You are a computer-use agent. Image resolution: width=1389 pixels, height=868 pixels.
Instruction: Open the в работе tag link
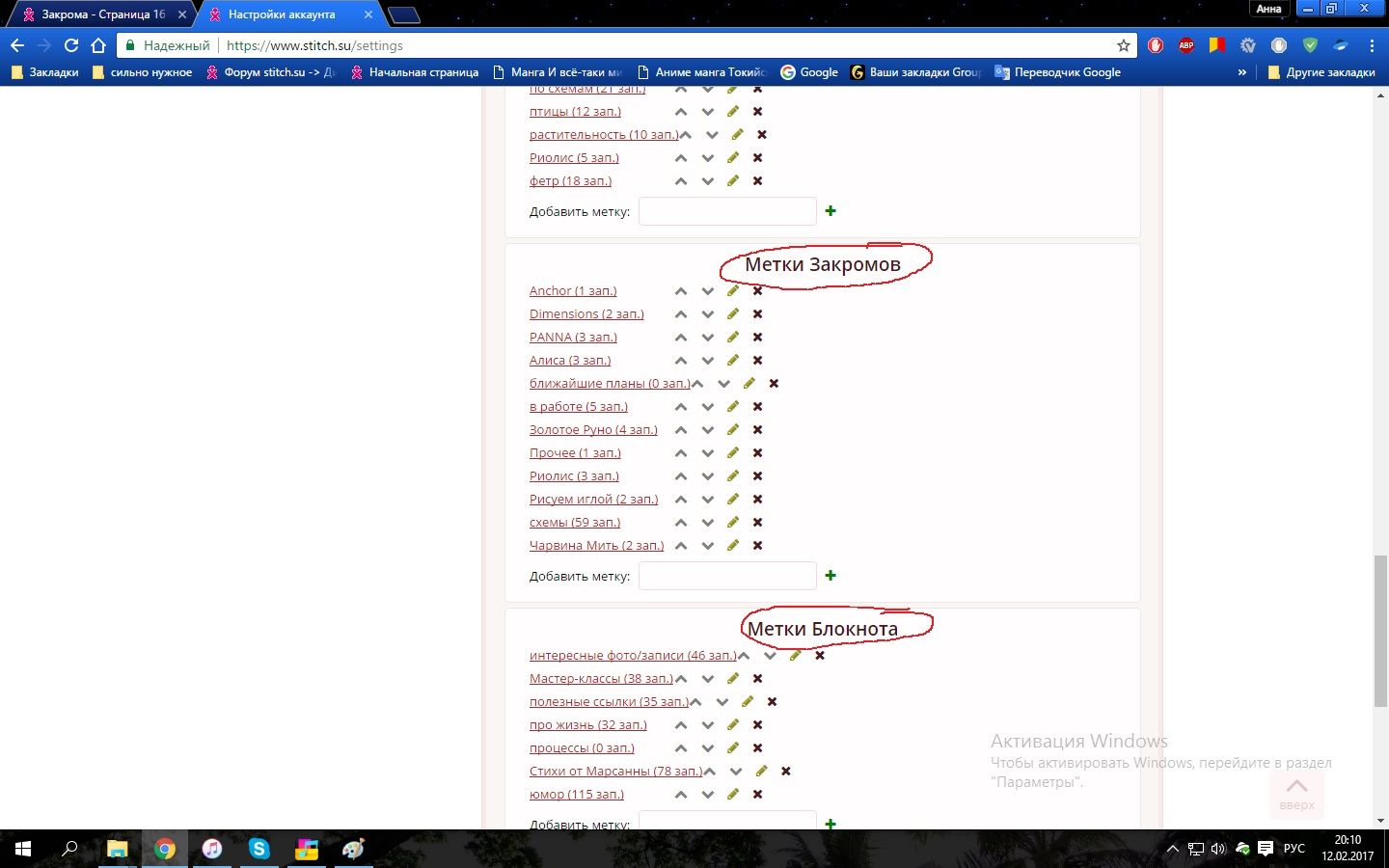tap(578, 407)
